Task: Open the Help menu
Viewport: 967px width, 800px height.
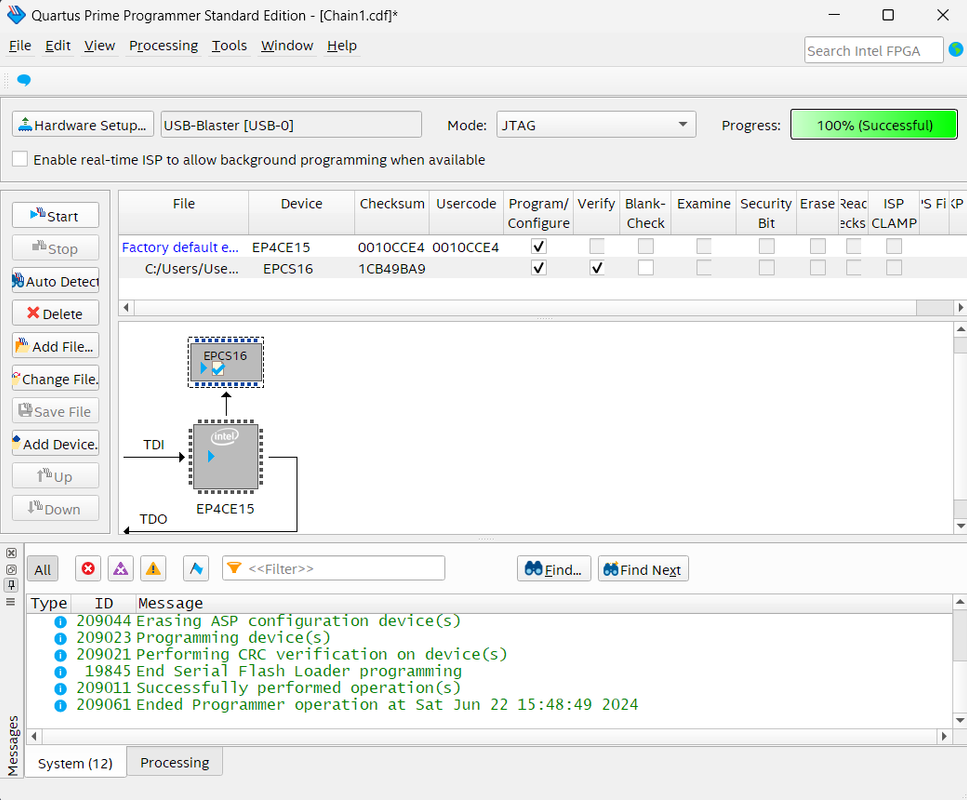Action: tap(342, 46)
